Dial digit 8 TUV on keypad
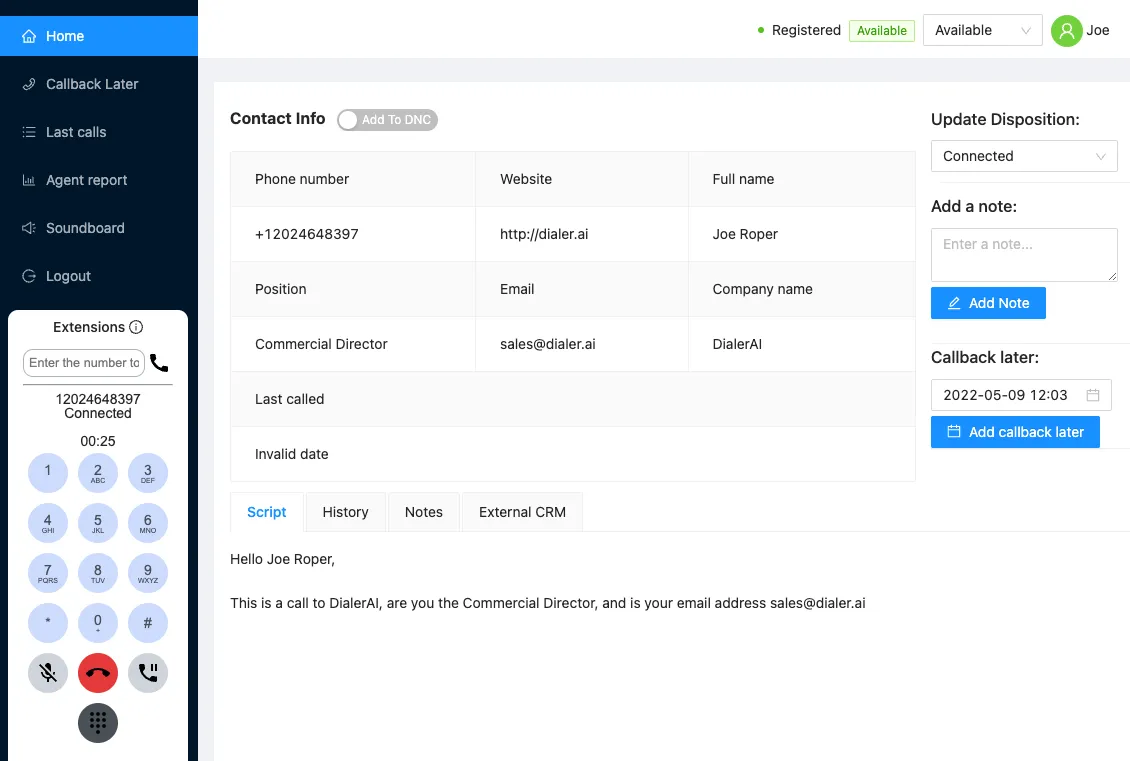The height and width of the screenshot is (761, 1130). pos(98,573)
